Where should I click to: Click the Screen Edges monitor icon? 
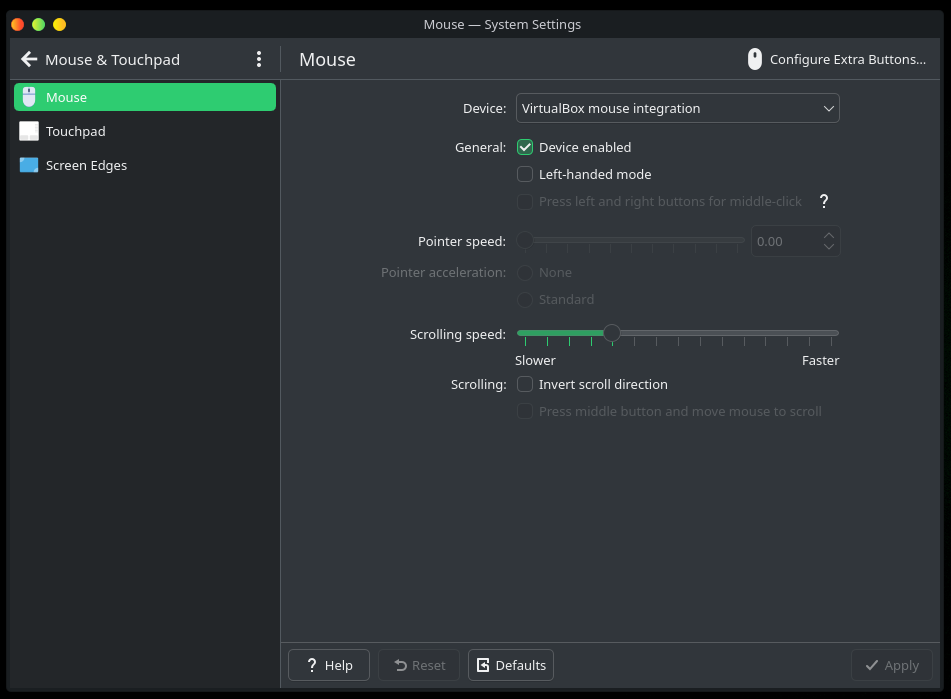pyautogui.click(x=29, y=165)
